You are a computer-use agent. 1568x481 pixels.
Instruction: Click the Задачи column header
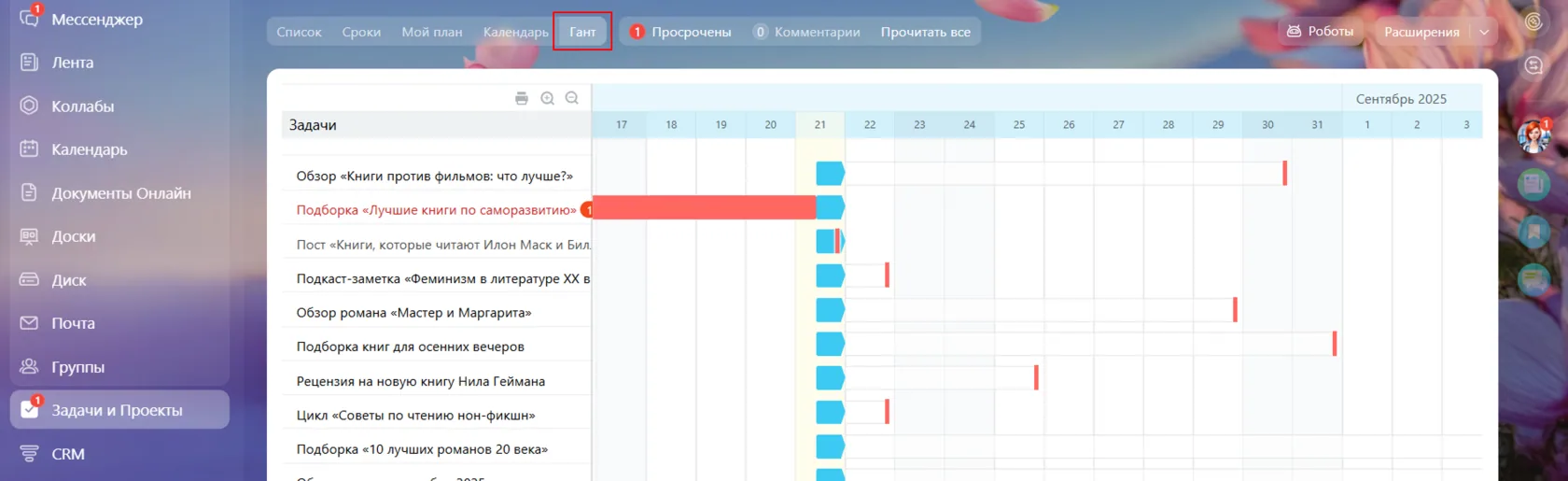(x=437, y=125)
